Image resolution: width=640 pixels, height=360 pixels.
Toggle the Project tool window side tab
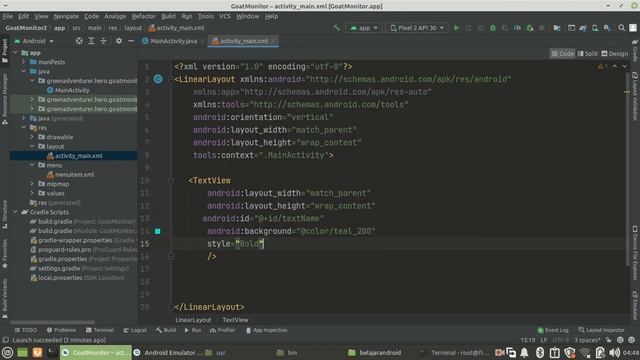pyautogui.click(x=4, y=51)
